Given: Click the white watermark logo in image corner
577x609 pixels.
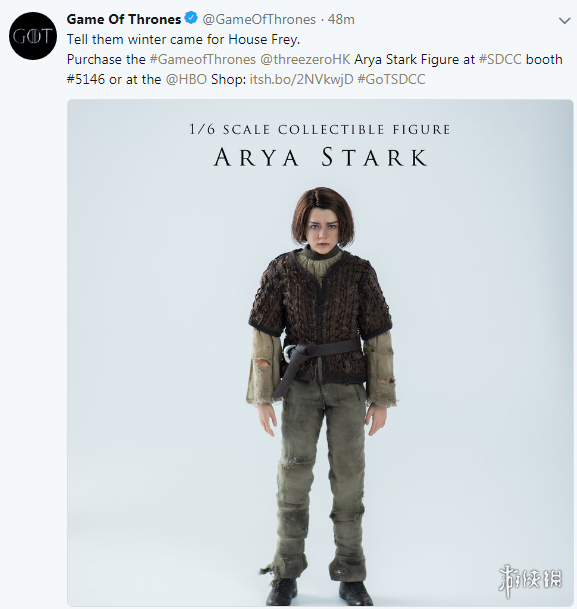Looking at the screenshot, I should pyautogui.click(x=530, y=580).
